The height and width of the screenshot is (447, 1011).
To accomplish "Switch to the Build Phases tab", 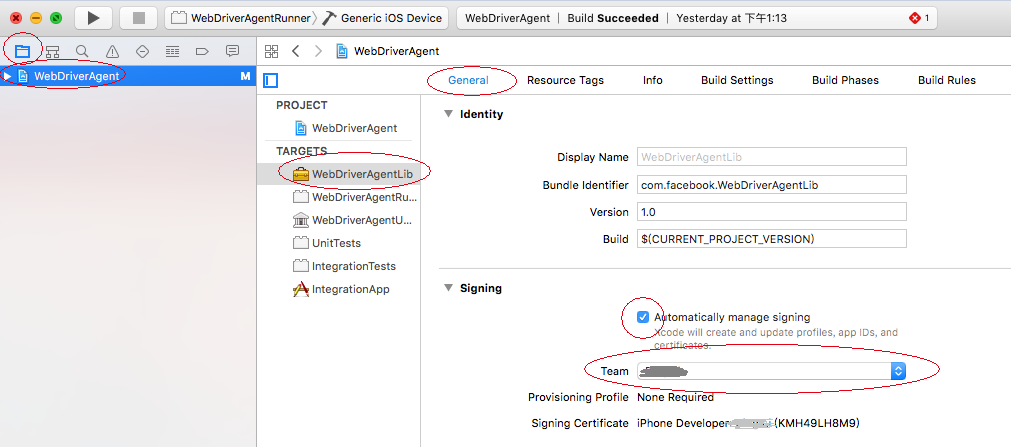I will (x=845, y=80).
